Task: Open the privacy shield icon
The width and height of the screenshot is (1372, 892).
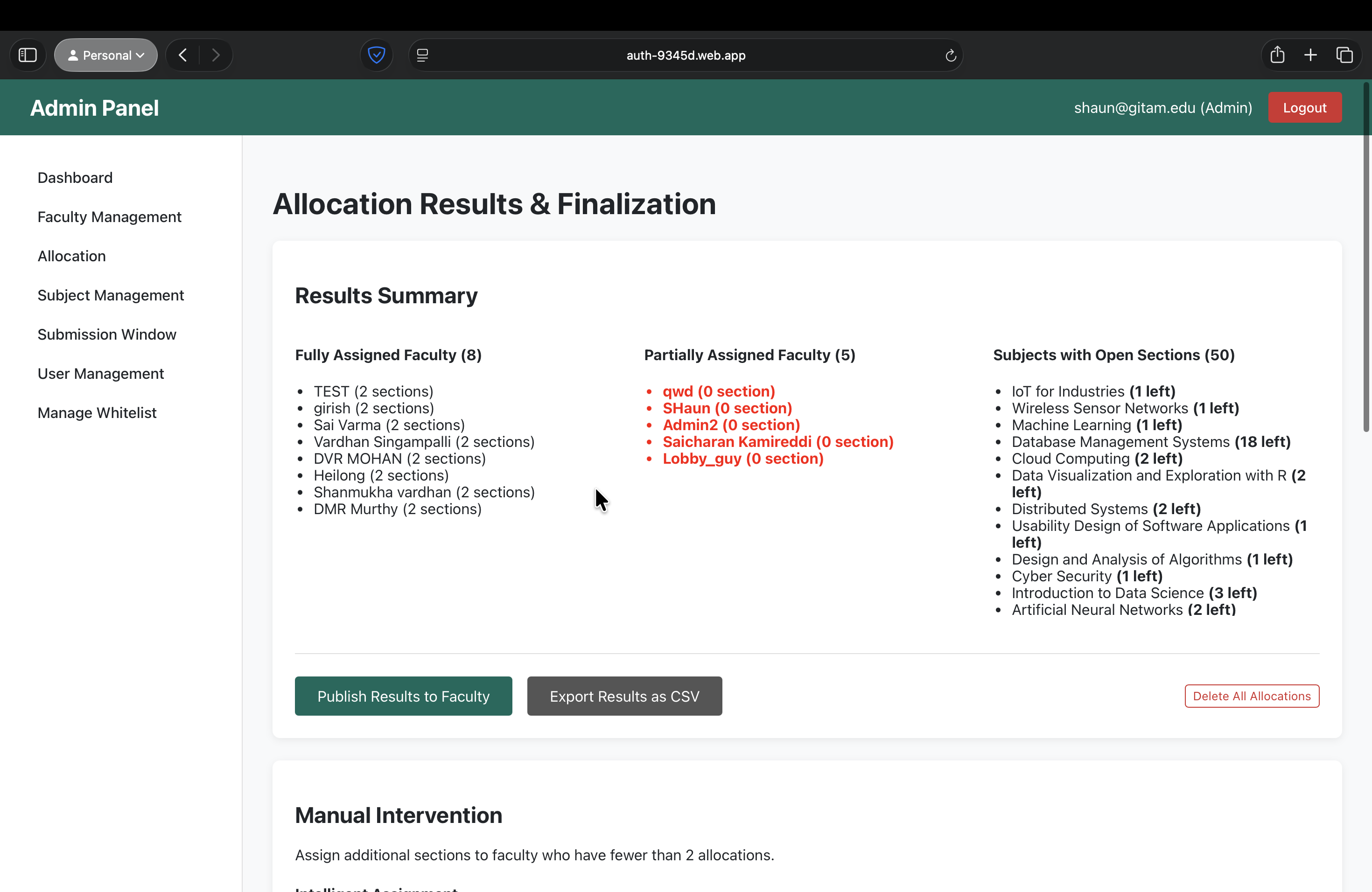Action: [x=377, y=56]
